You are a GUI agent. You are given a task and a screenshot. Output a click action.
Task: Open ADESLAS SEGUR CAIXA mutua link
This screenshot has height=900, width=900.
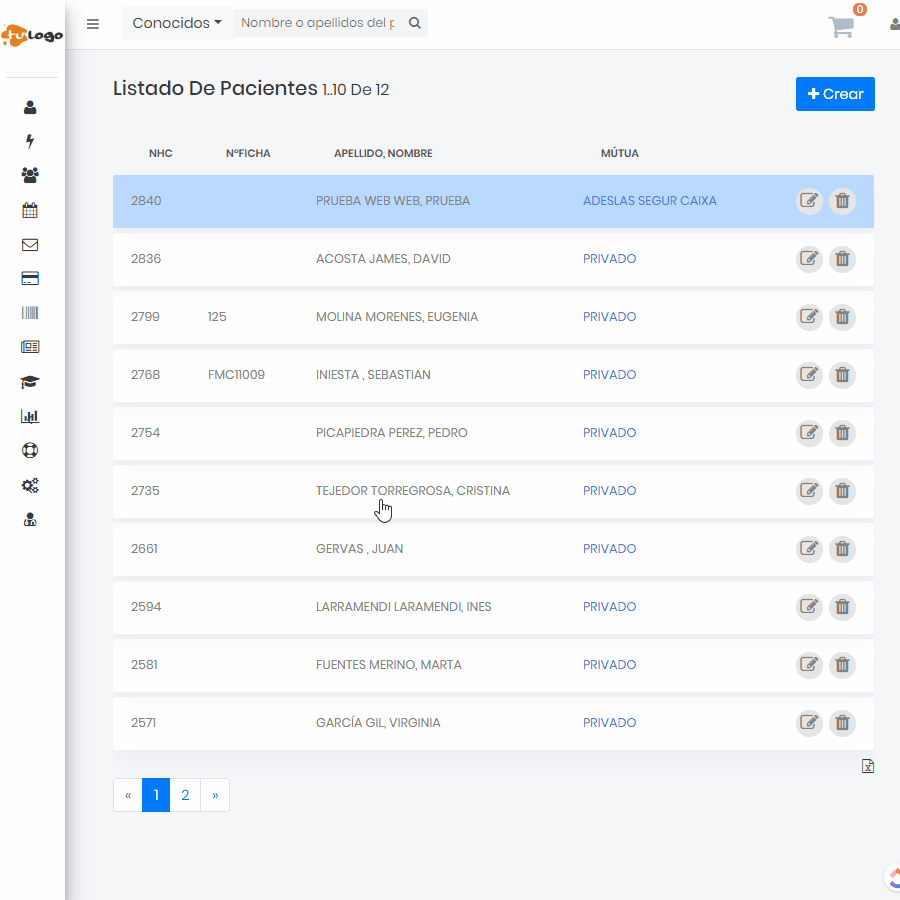pyautogui.click(x=649, y=201)
